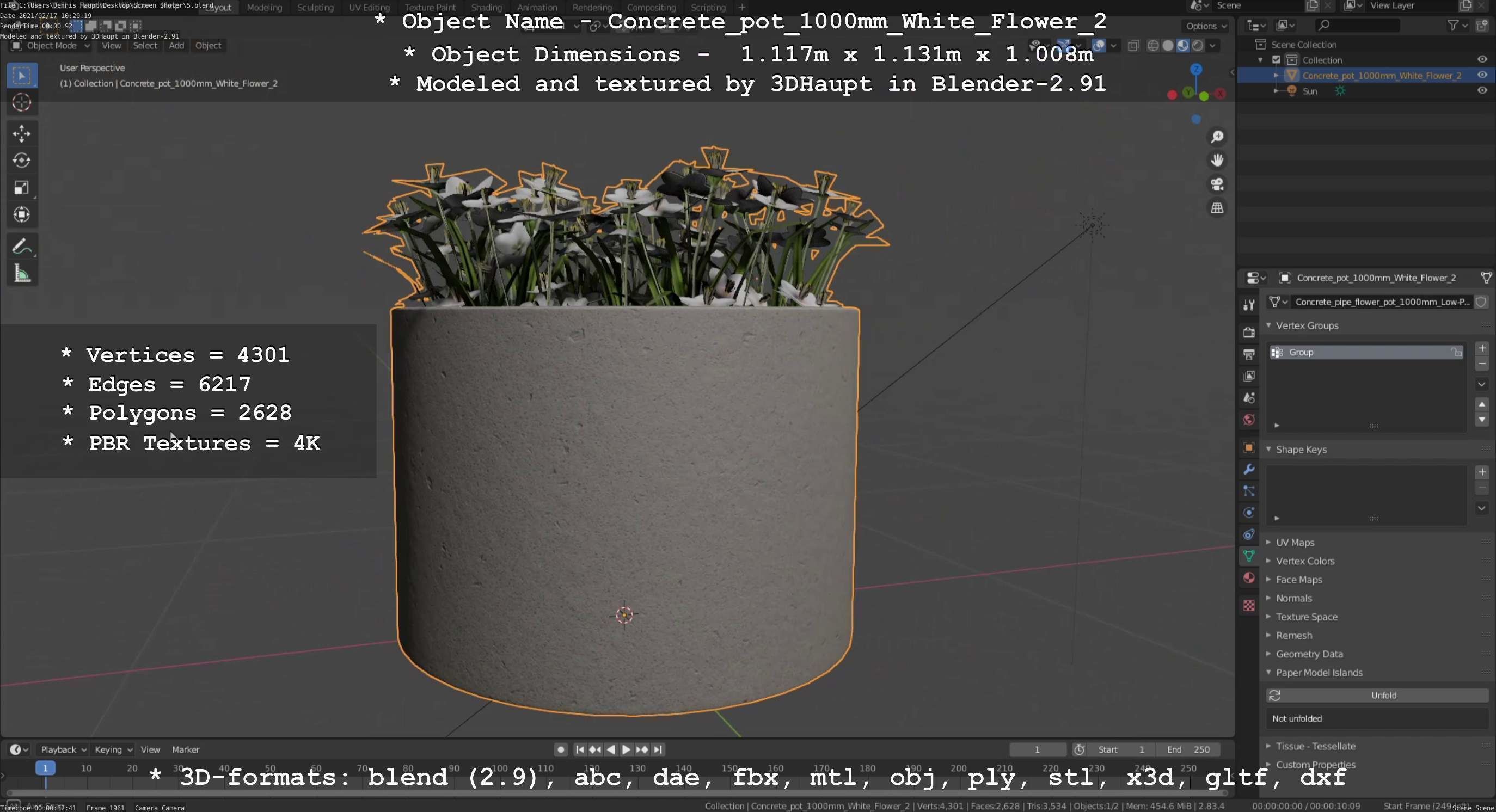1496x812 pixels.
Task: Open the View Layer properties tab
Action: 1249,376
